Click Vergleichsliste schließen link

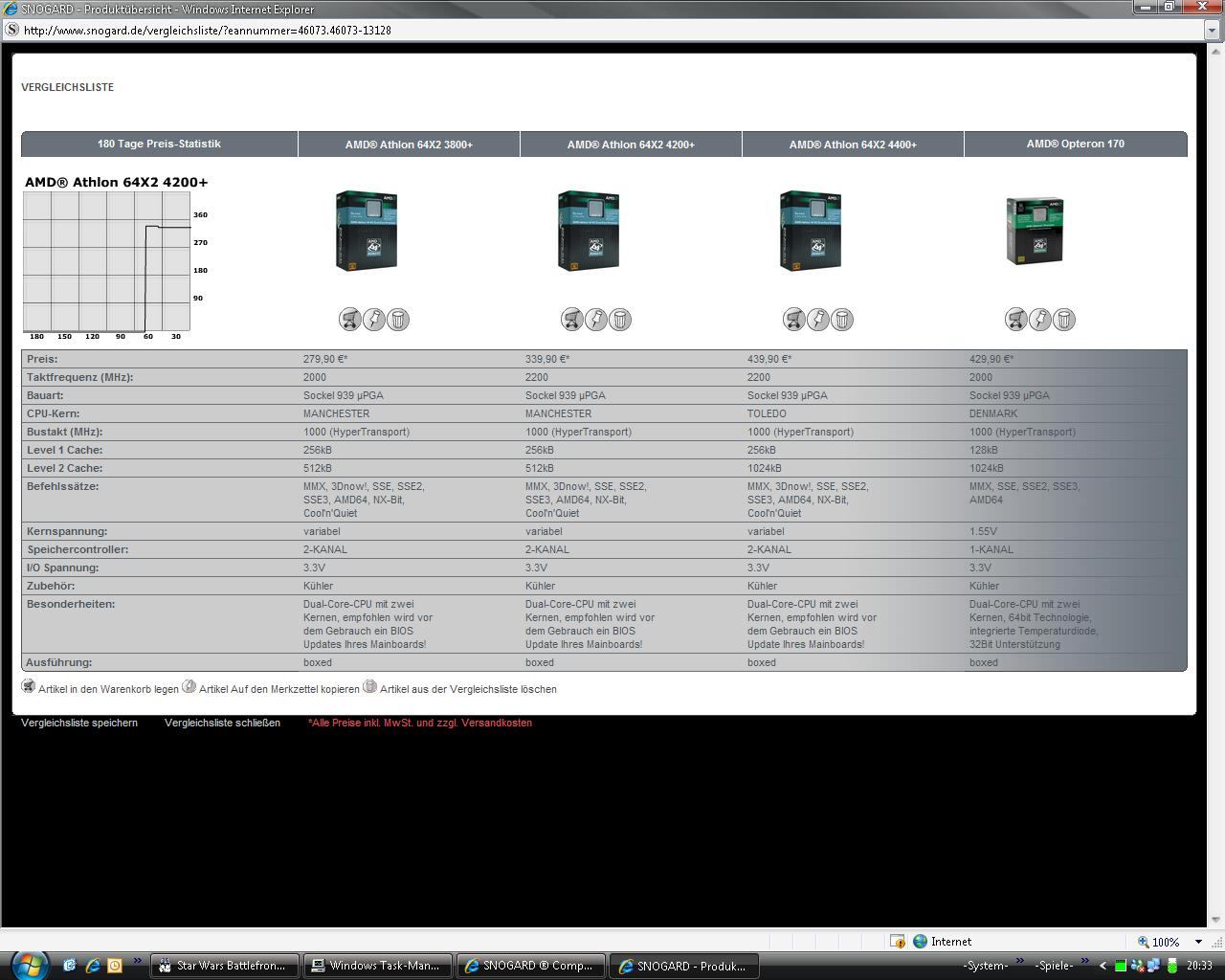[x=222, y=723]
